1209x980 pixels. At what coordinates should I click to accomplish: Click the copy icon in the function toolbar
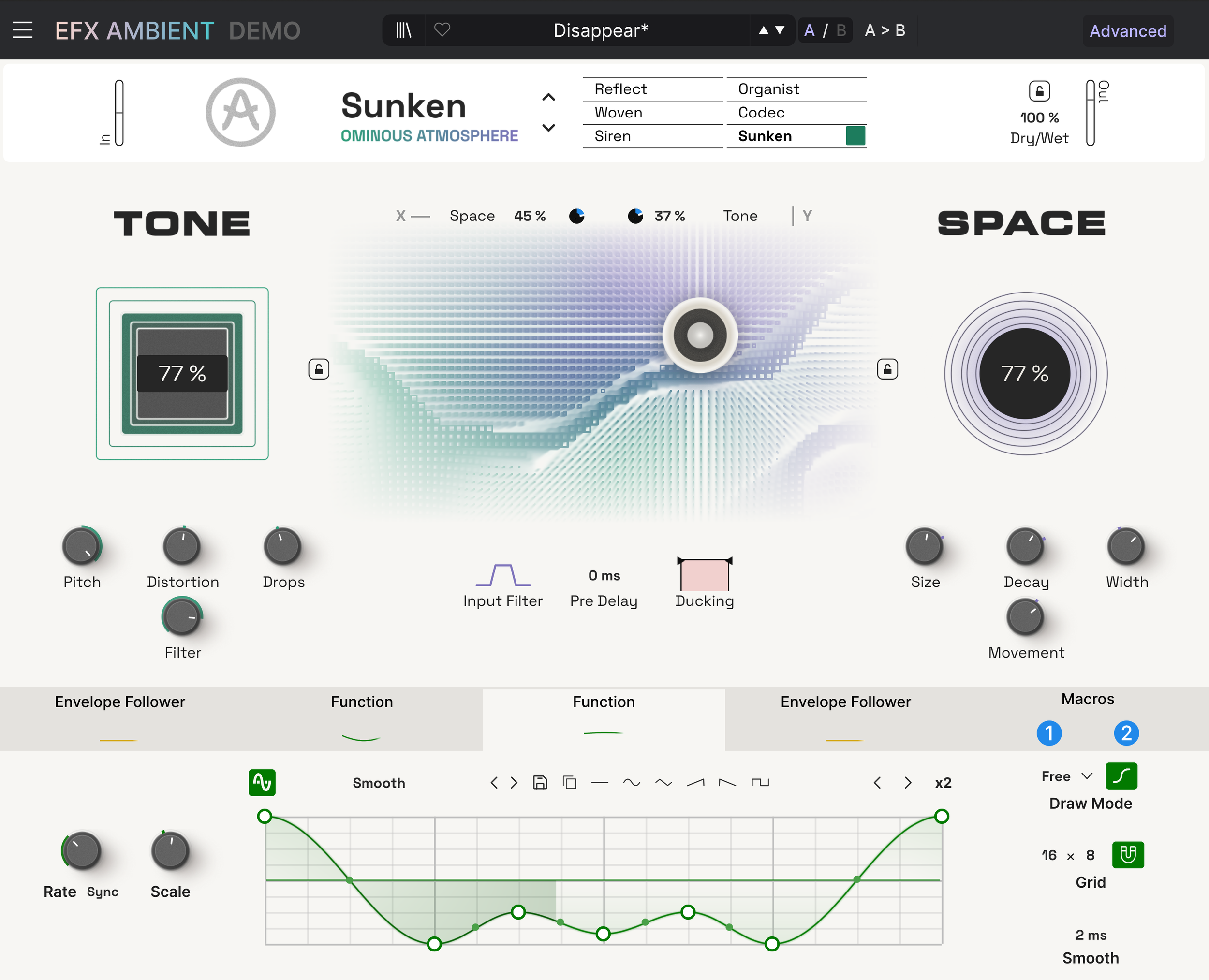pos(569,783)
